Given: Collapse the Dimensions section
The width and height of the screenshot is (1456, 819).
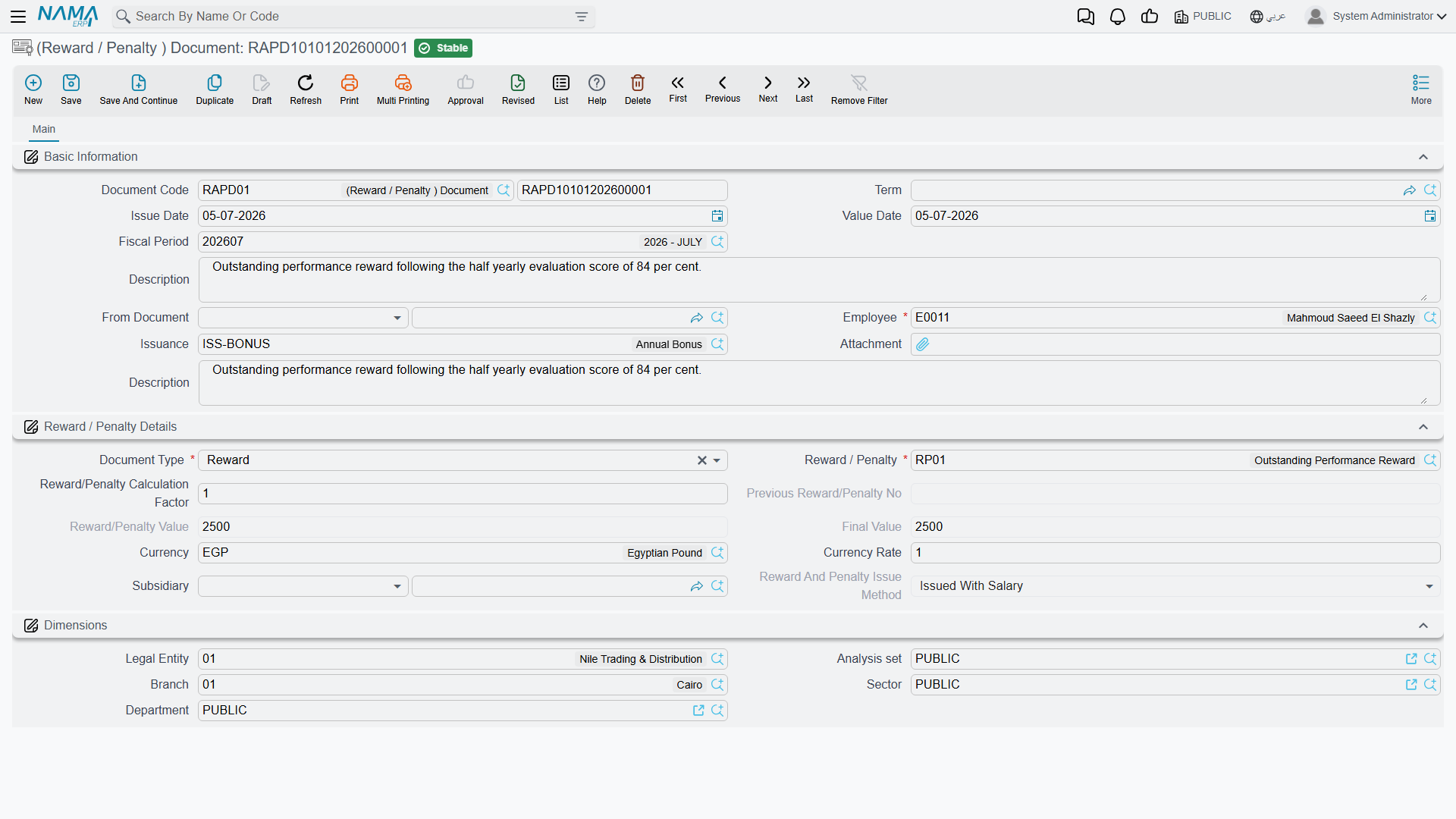Looking at the screenshot, I should click(x=1423, y=626).
